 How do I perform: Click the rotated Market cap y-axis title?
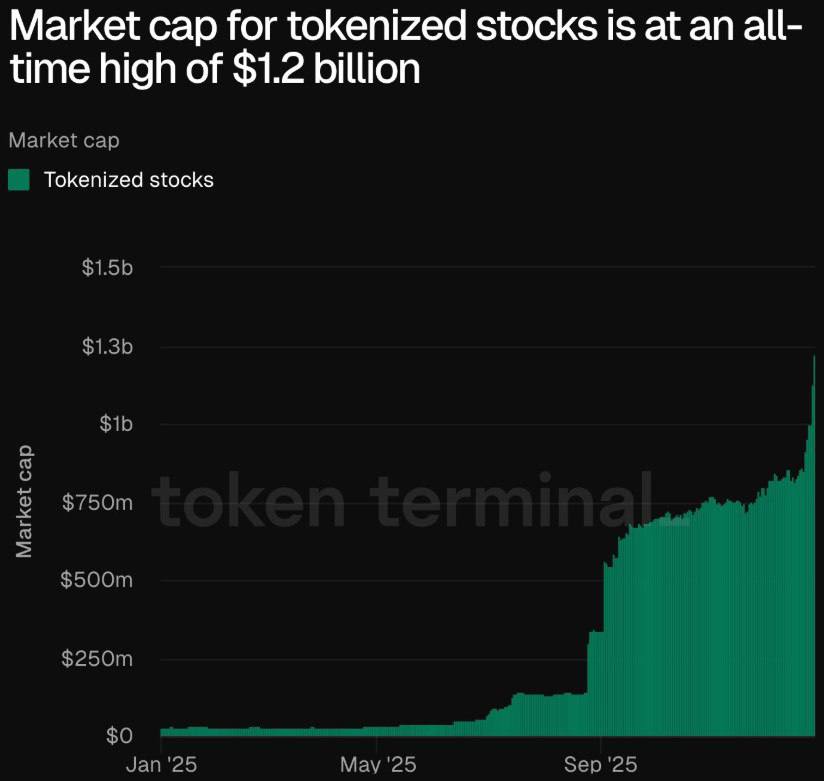(x=24, y=501)
